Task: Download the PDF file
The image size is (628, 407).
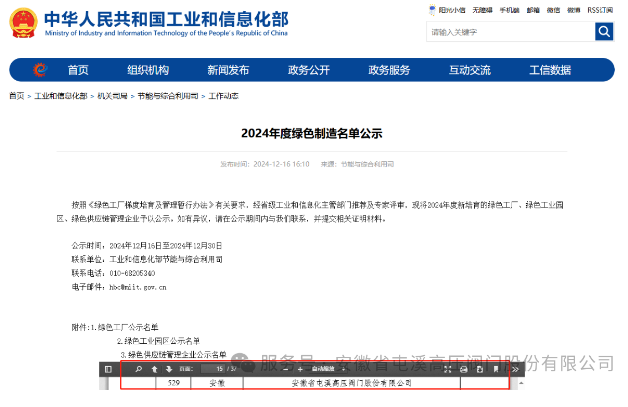Action: pyautogui.click(x=479, y=369)
